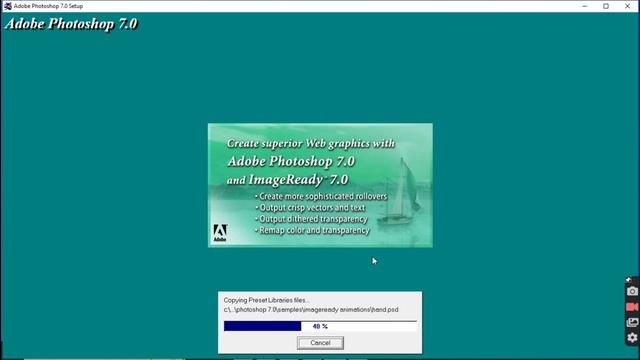Click 'Create more sophisticated rollovers' bullet text
The height and width of the screenshot is (360, 640).
[x=323, y=196]
